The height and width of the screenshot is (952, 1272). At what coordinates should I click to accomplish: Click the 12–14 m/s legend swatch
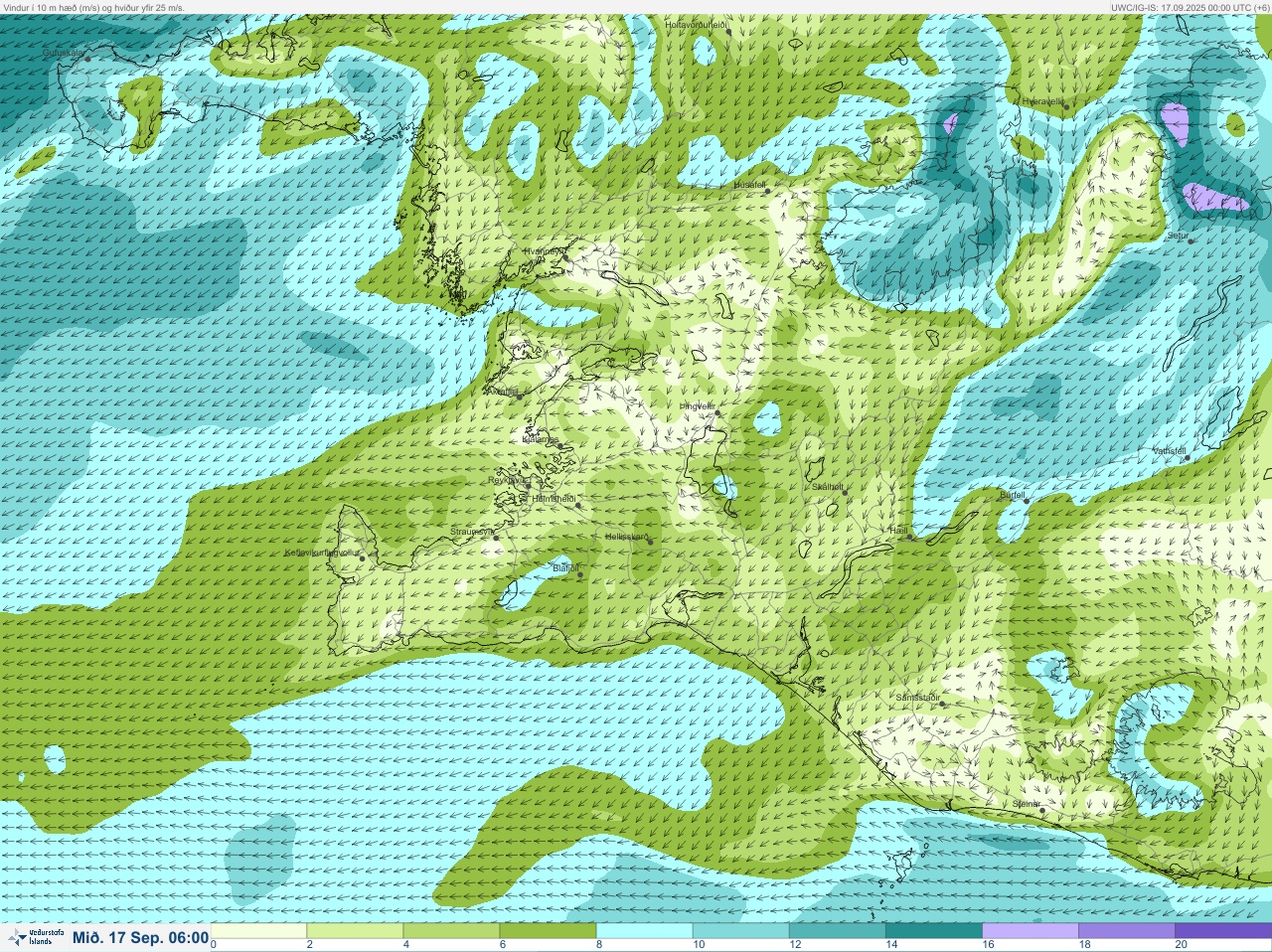[837, 931]
